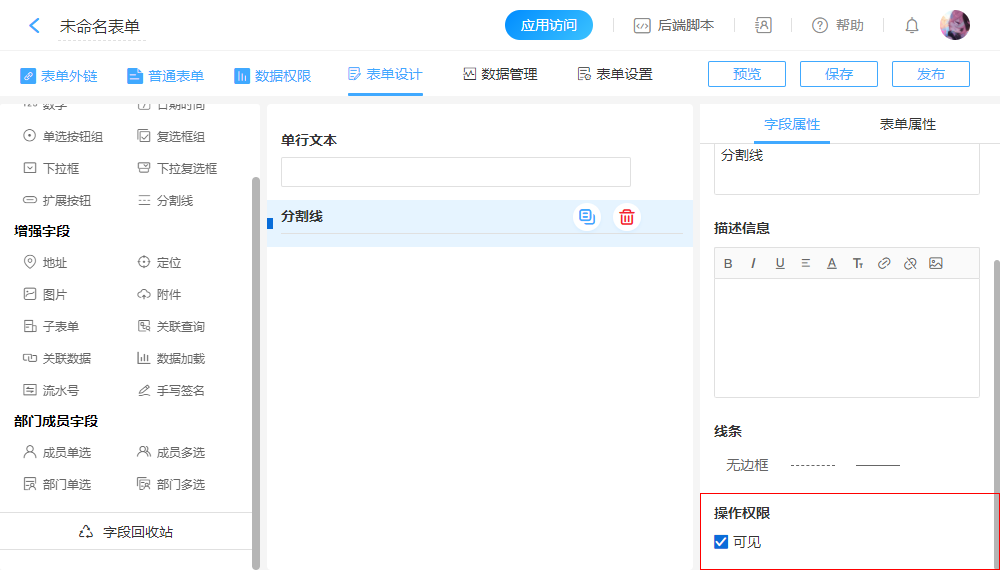The image size is (1000, 570).
Task: Add a 下拉框 dropdown field
Action: 60,168
